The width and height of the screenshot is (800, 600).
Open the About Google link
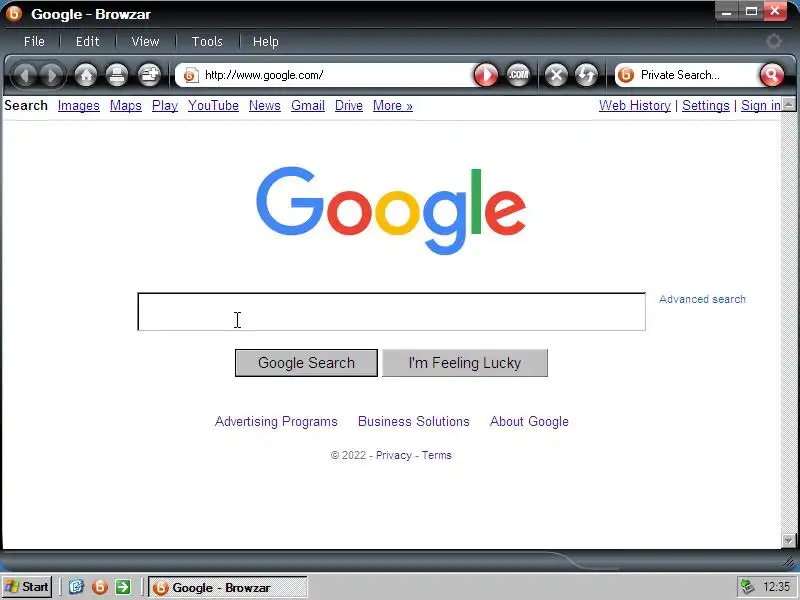tap(529, 421)
